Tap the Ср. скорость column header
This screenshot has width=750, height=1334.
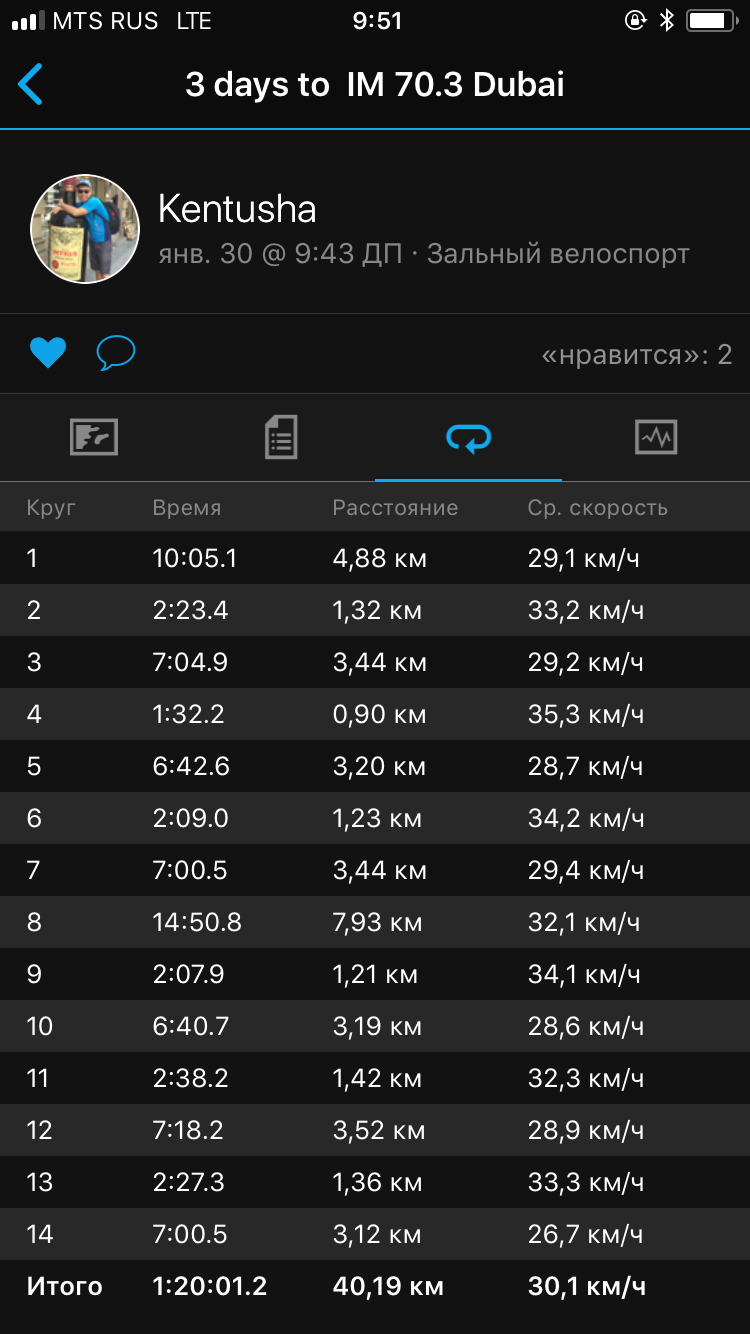click(597, 508)
